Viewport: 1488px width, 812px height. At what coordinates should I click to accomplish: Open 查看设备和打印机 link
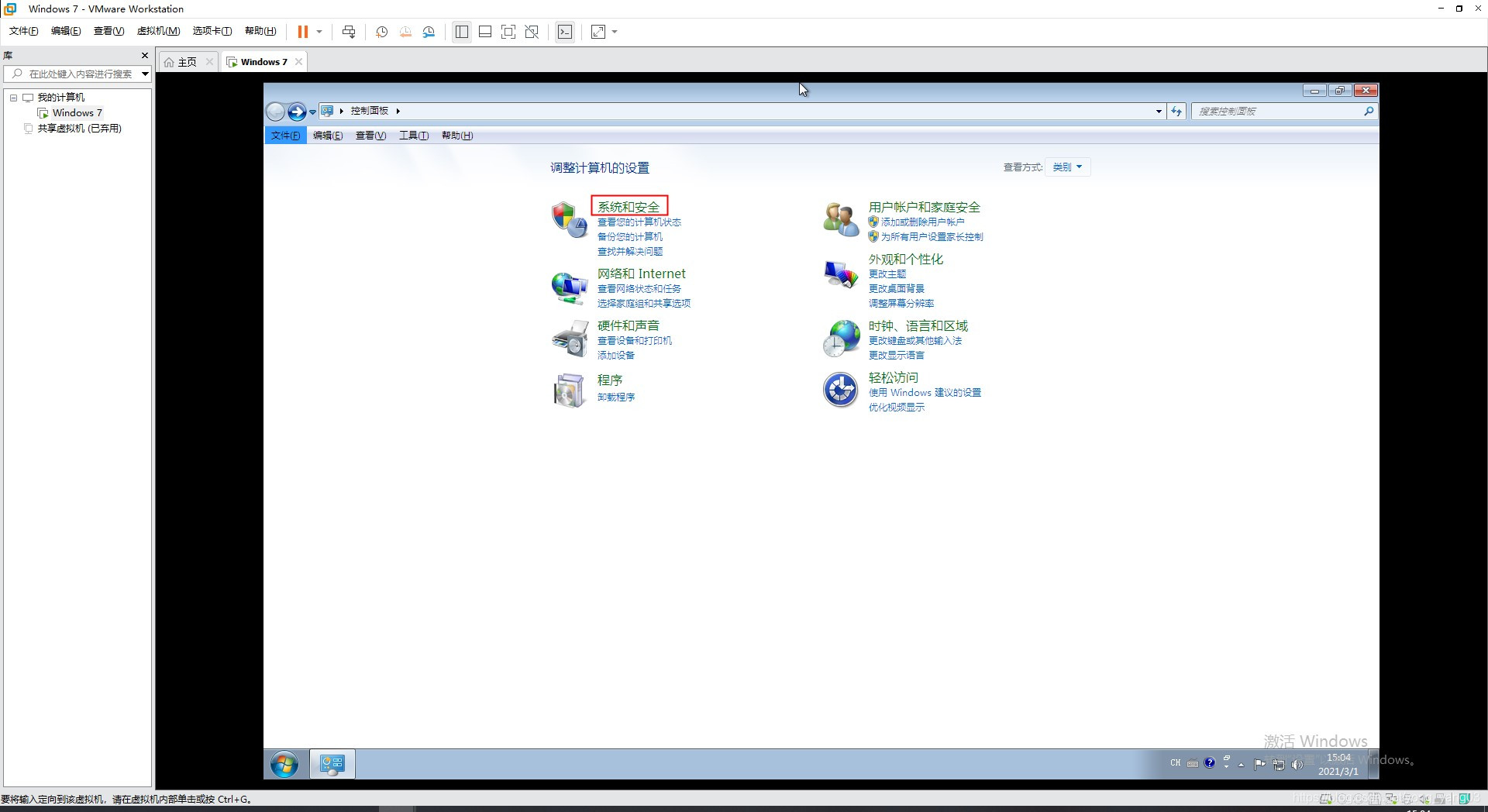tap(634, 341)
